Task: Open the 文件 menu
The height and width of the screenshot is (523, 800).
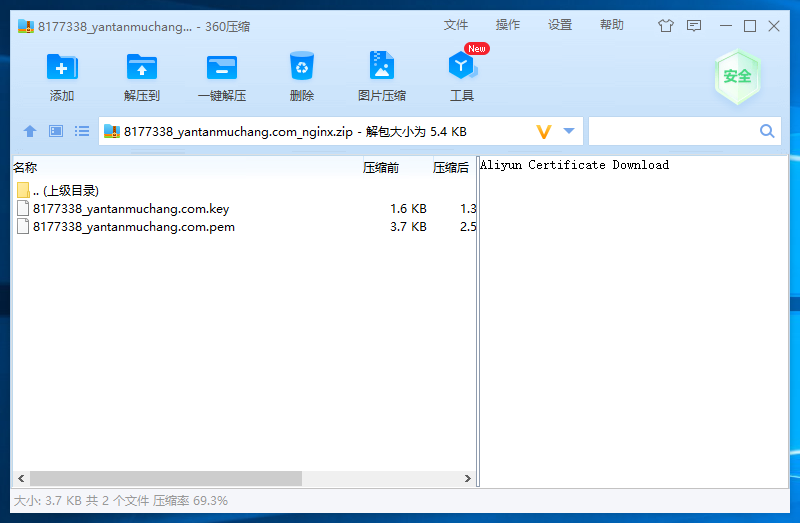Action: tap(456, 25)
